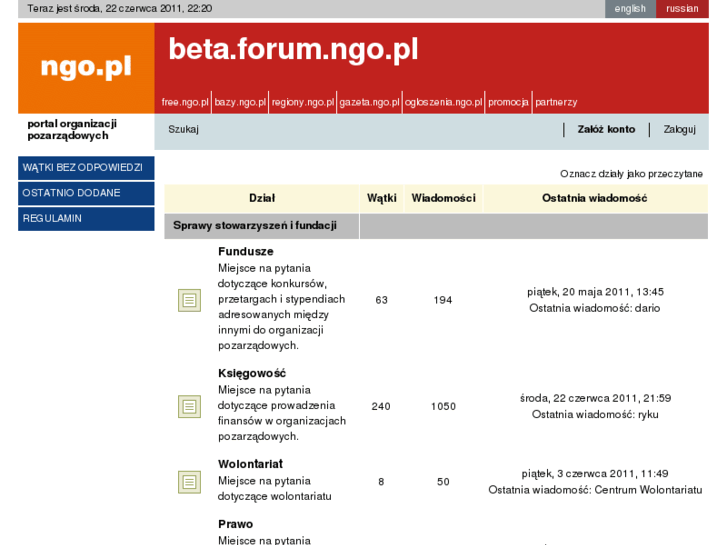
Task: Open the Księgowość forum
Action: pos(252,373)
